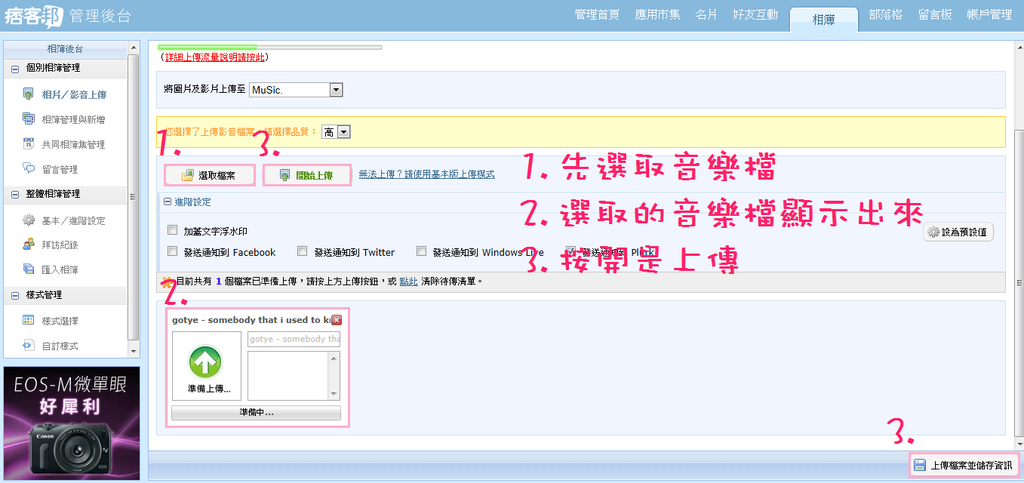
Task: Enable 發送通知到 Facebook checkbox
Action: pos(172,251)
